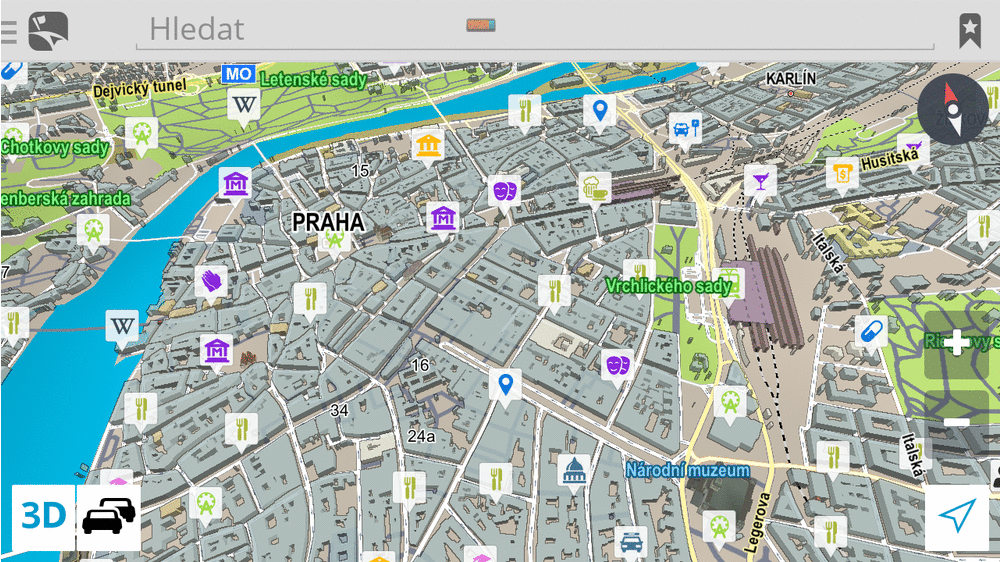
Task: Toggle the 3D map view
Action: [44, 516]
